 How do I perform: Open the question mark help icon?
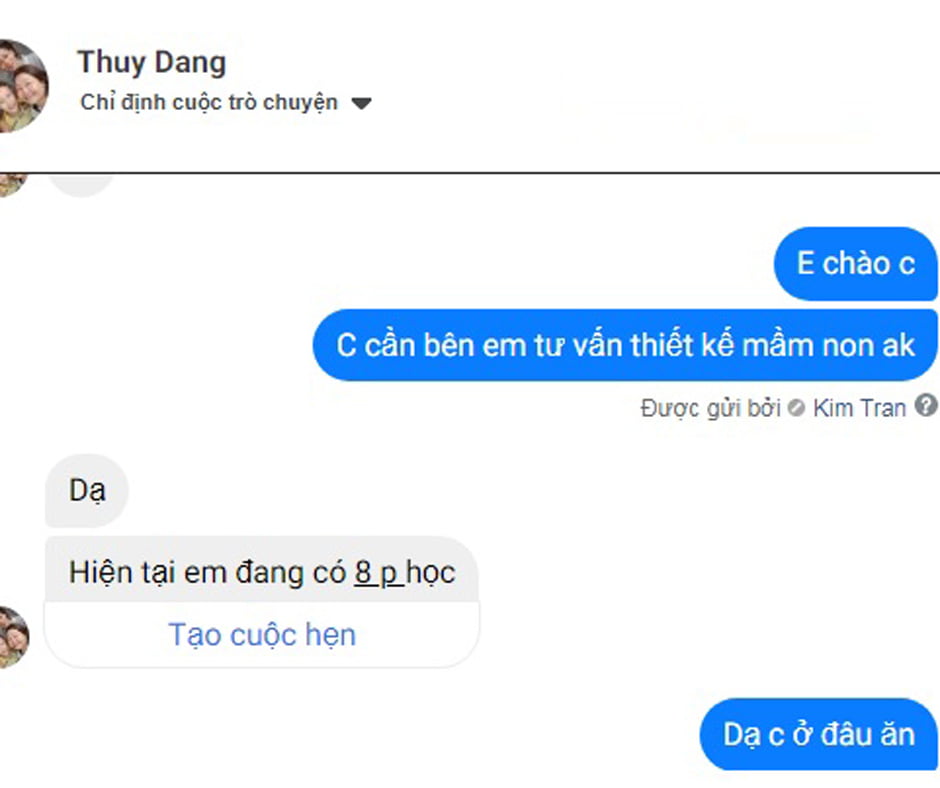point(926,406)
